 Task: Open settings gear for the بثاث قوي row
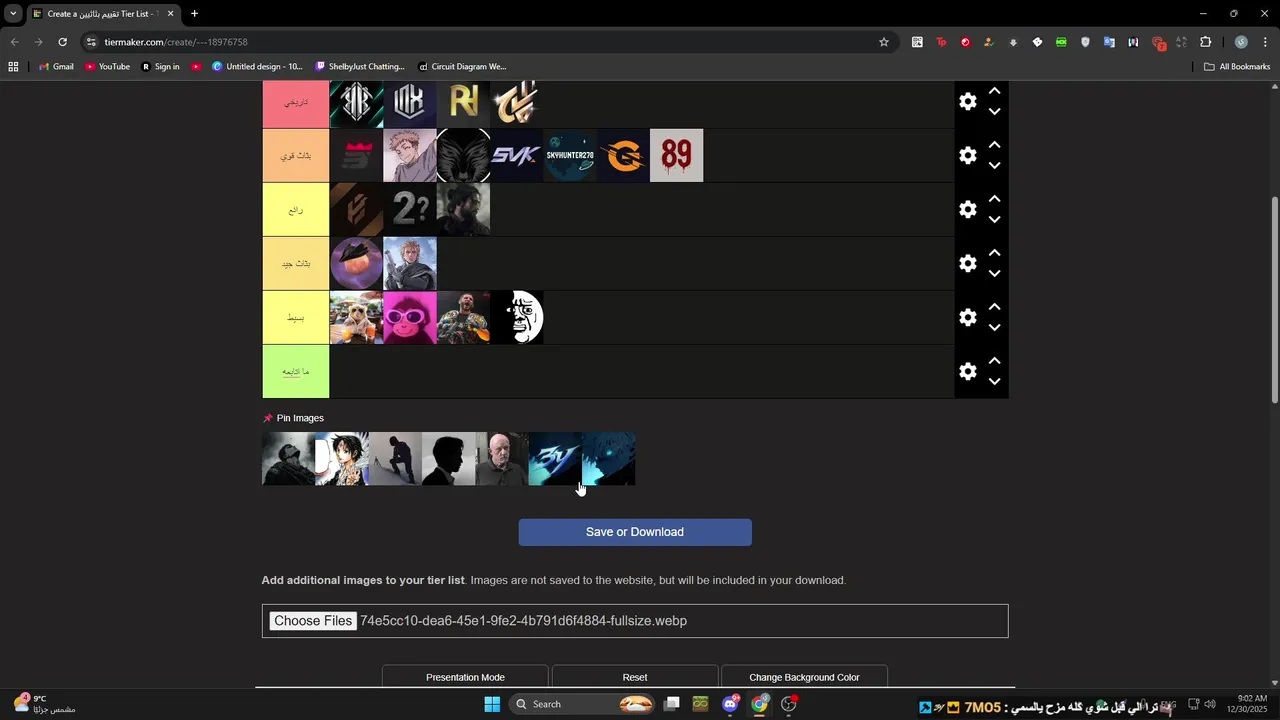[x=968, y=155]
